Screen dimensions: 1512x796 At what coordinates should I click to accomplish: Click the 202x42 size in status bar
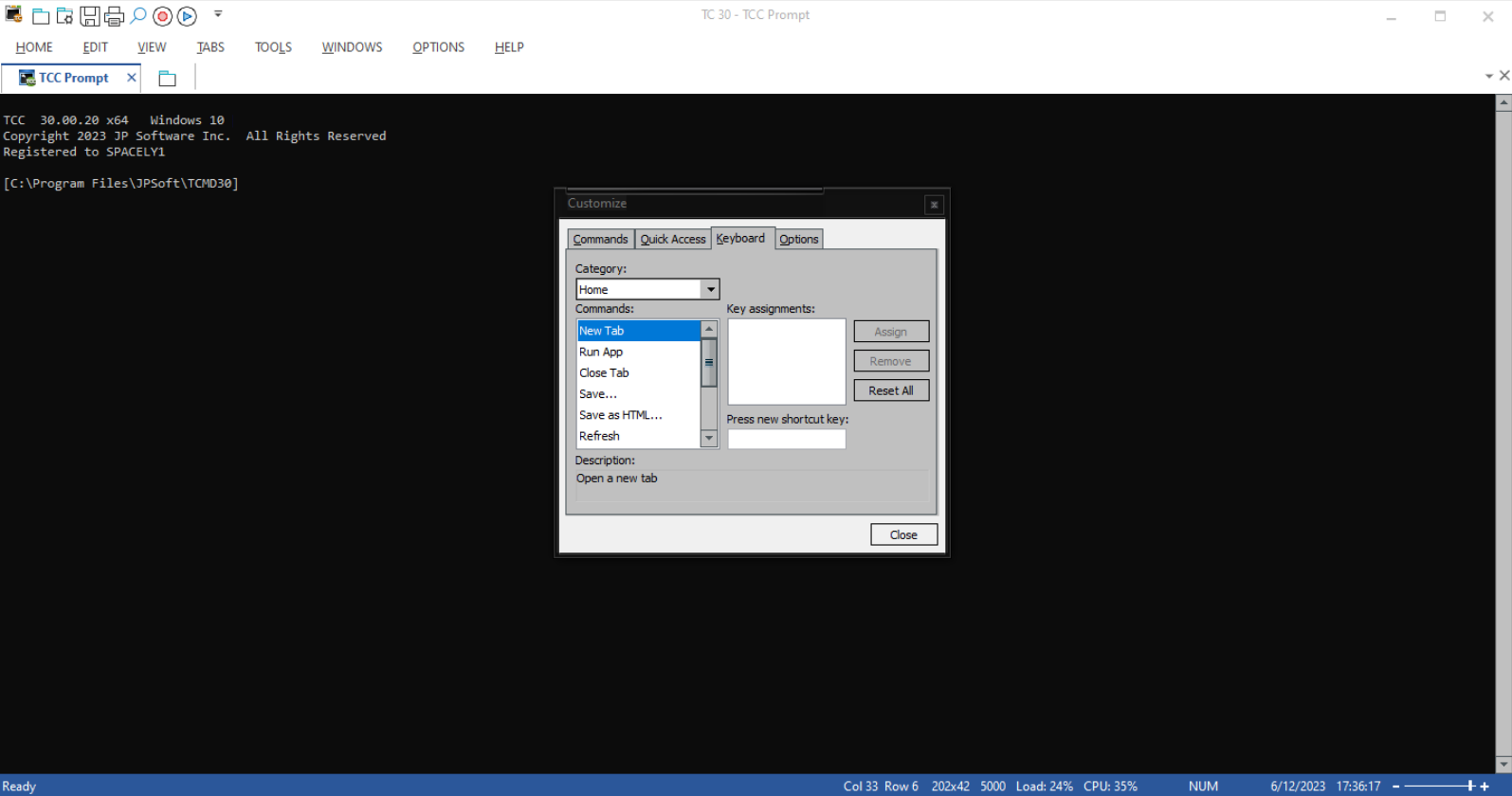(x=950, y=787)
